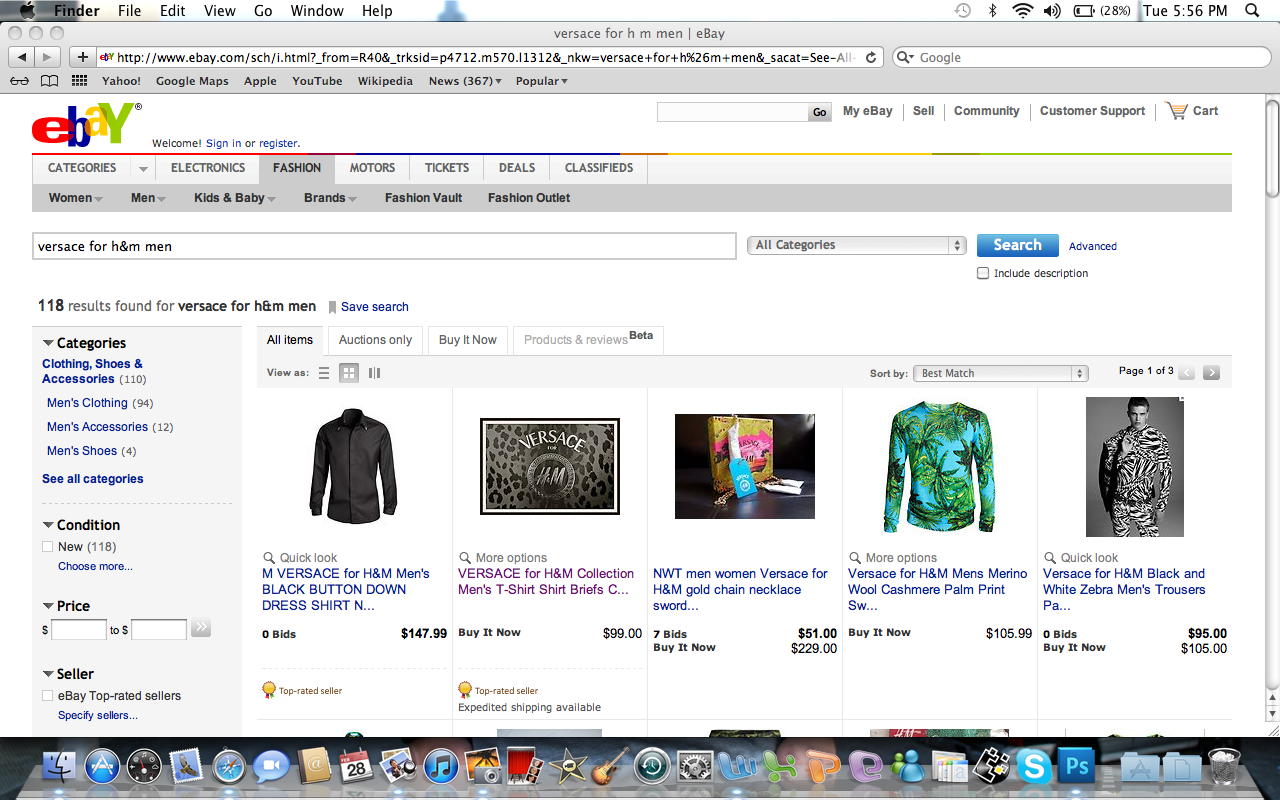The height and width of the screenshot is (800, 1280).
Task: Open Time Machine menu bar icon
Action: click(x=963, y=11)
